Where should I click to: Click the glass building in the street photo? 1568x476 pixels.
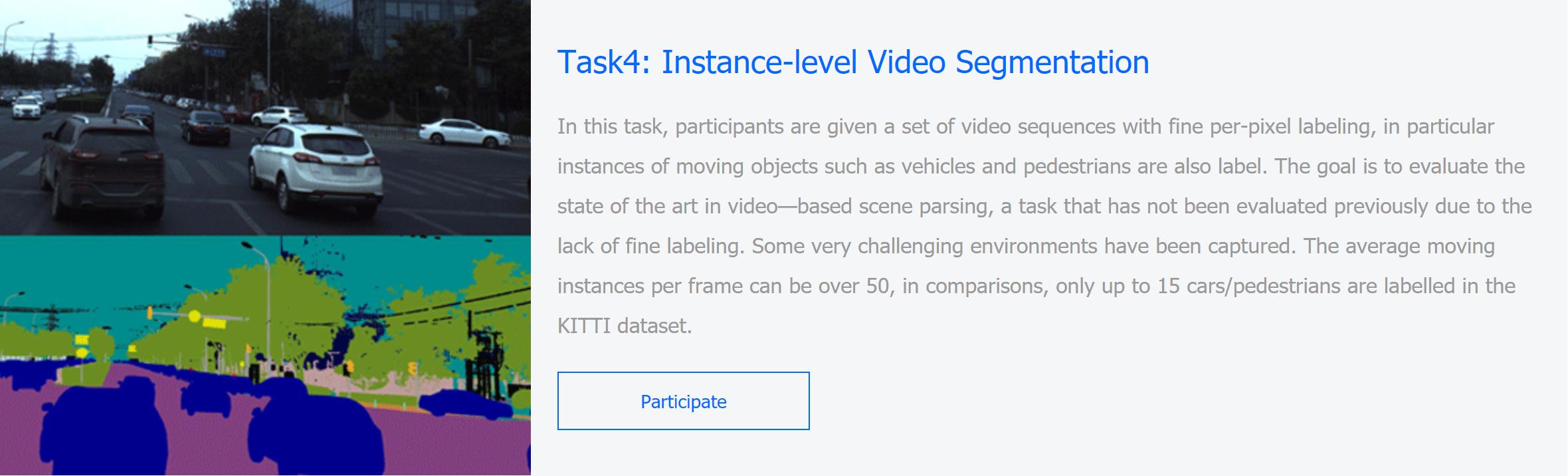412,27
